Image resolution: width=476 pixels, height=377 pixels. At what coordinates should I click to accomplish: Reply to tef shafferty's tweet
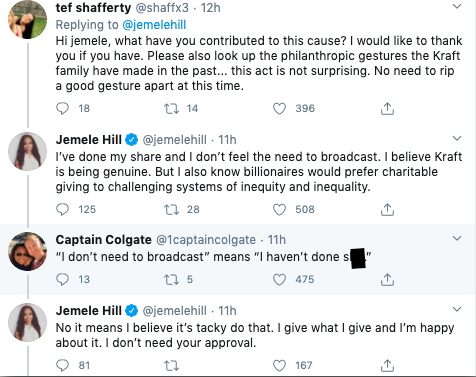[x=62, y=108]
